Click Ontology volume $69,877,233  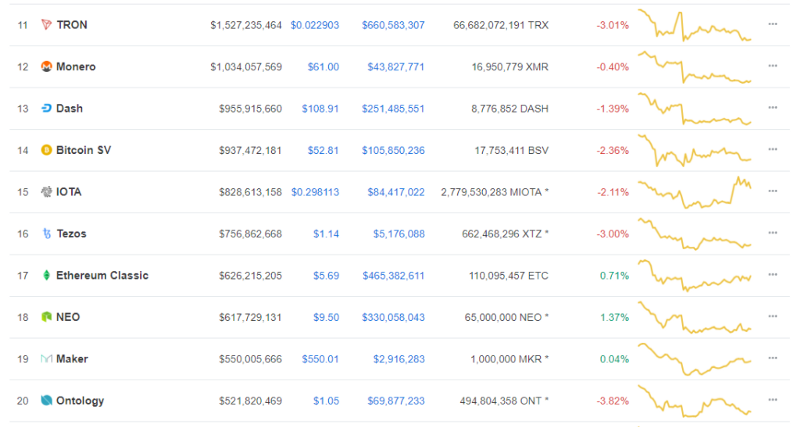(x=396, y=401)
